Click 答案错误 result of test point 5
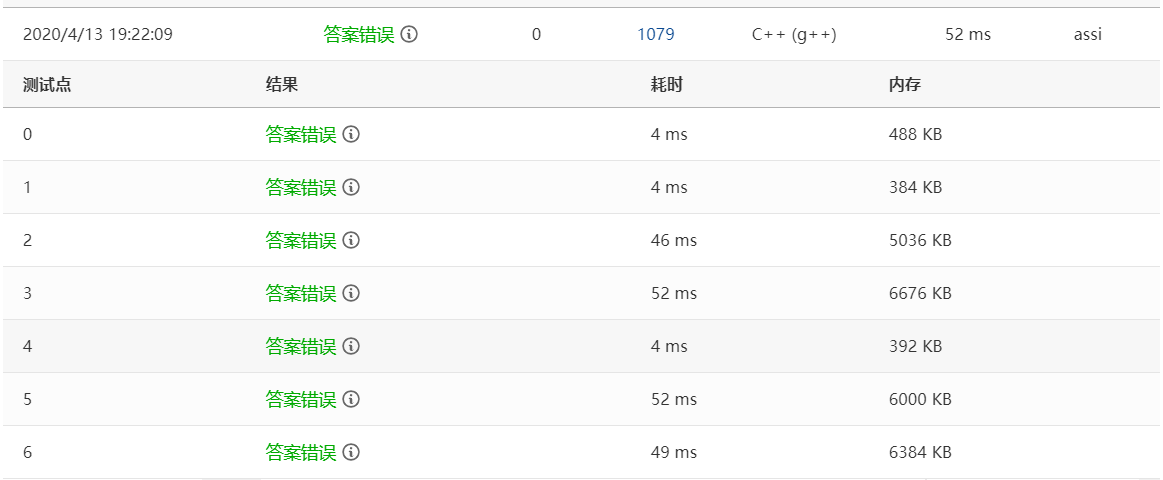Image resolution: width=1163 pixels, height=480 pixels. click(301, 399)
